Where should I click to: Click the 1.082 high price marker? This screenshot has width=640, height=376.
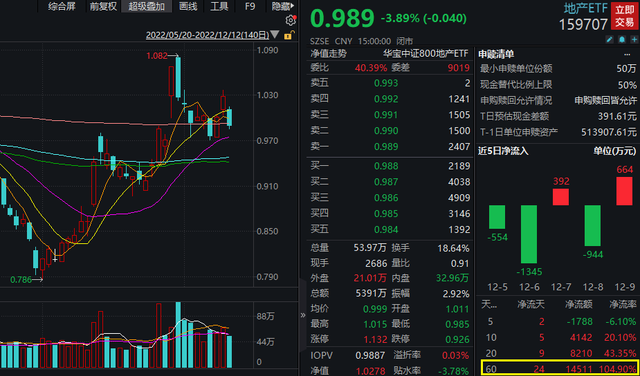pos(157,56)
